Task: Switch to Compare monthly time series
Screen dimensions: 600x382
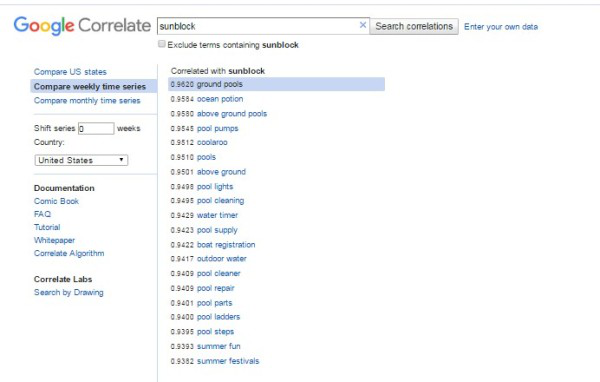Action: pos(87,101)
